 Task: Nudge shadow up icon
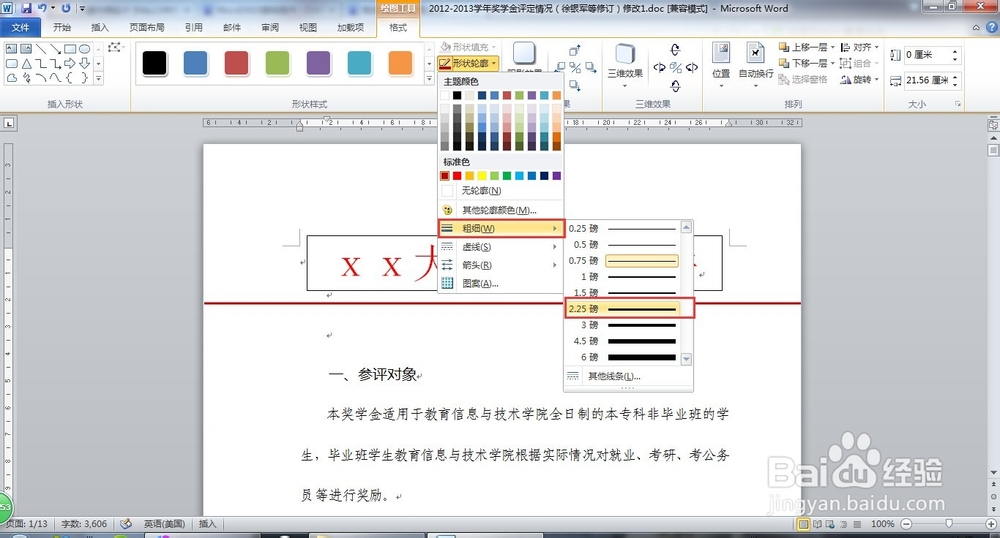pos(575,50)
